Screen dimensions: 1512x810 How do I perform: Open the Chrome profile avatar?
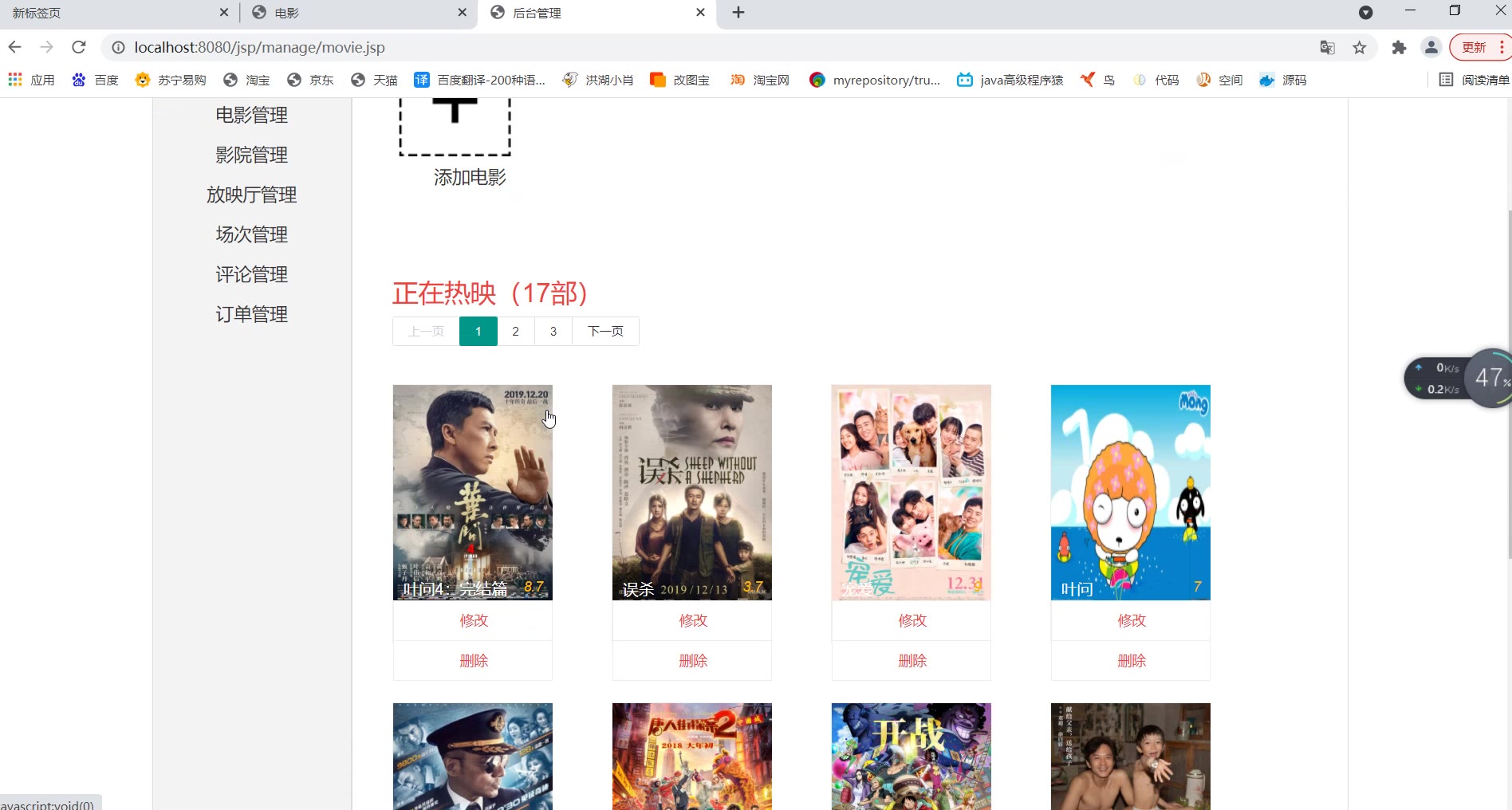pyautogui.click(x=1431, y=48)
